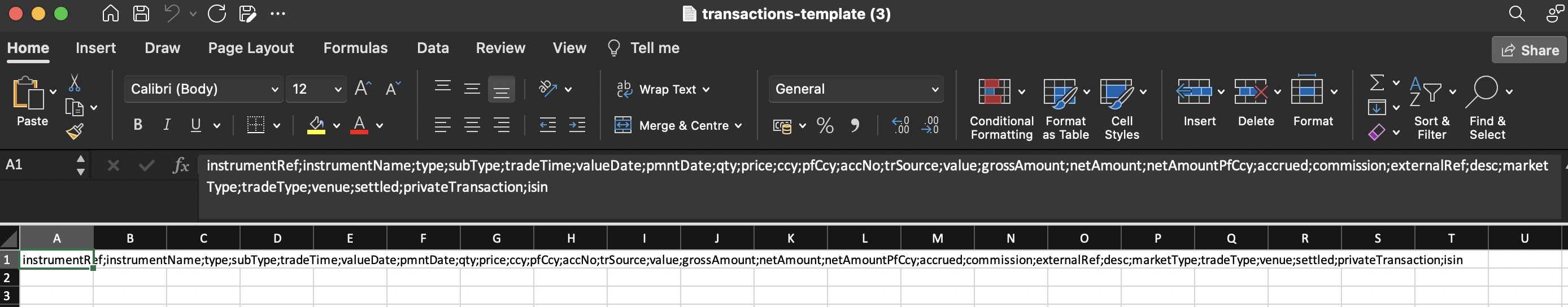
Task: Click the Save floppy disk icon
Action: [x=141, y=14]
